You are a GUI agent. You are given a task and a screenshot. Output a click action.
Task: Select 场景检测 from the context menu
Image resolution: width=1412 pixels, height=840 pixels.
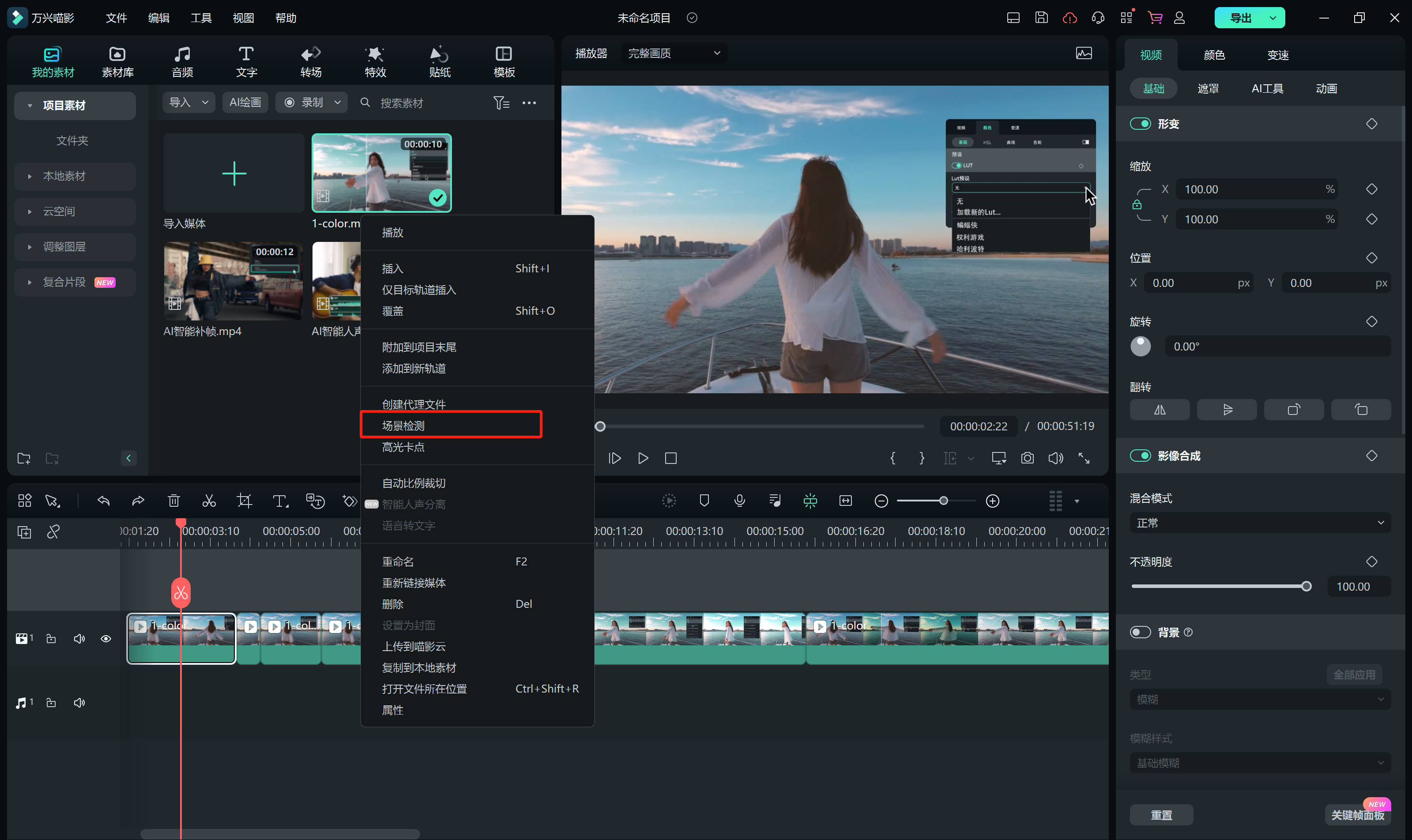[x=403, y=426]
